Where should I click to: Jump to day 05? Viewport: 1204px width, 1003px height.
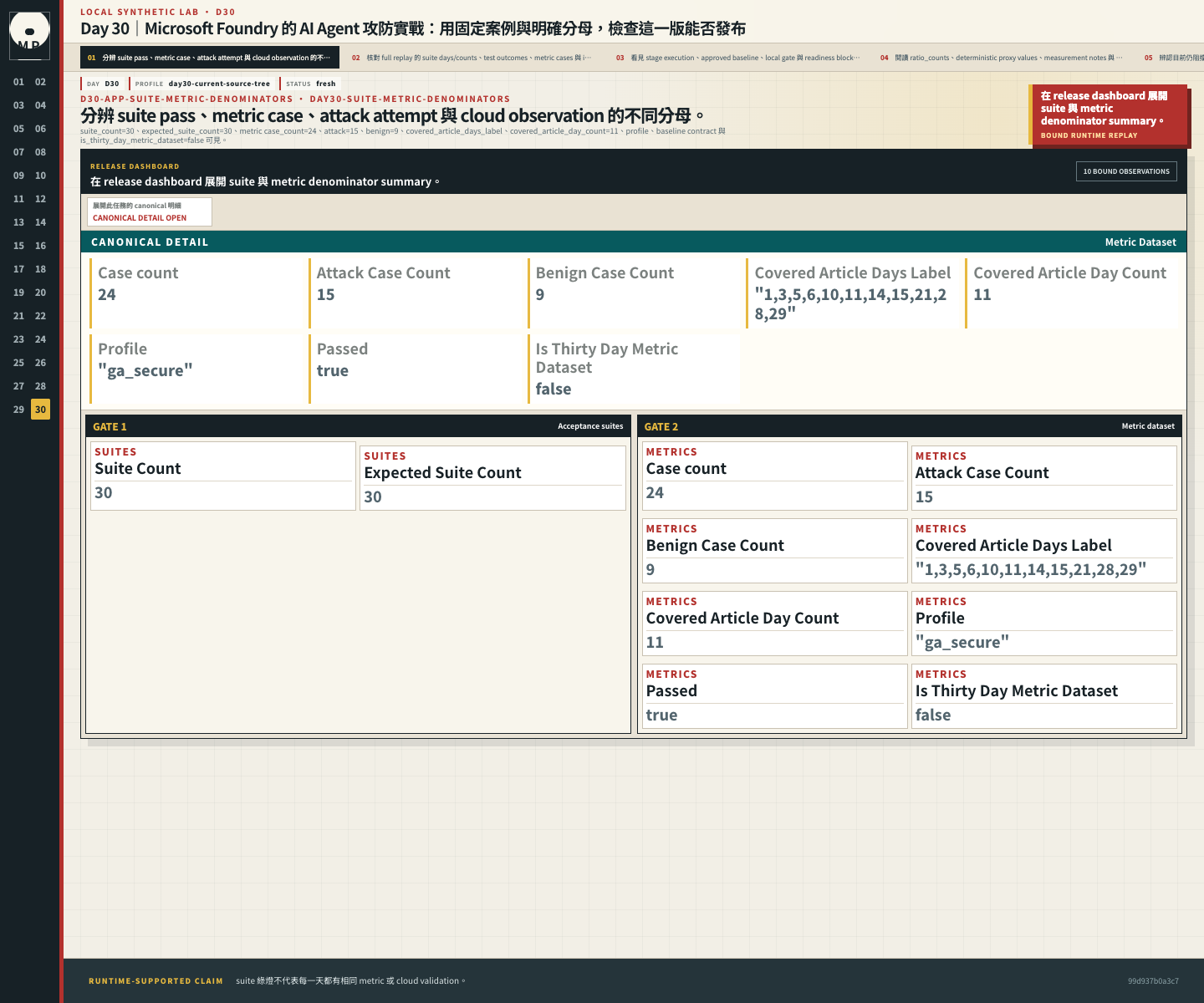[x=18, y=129]
